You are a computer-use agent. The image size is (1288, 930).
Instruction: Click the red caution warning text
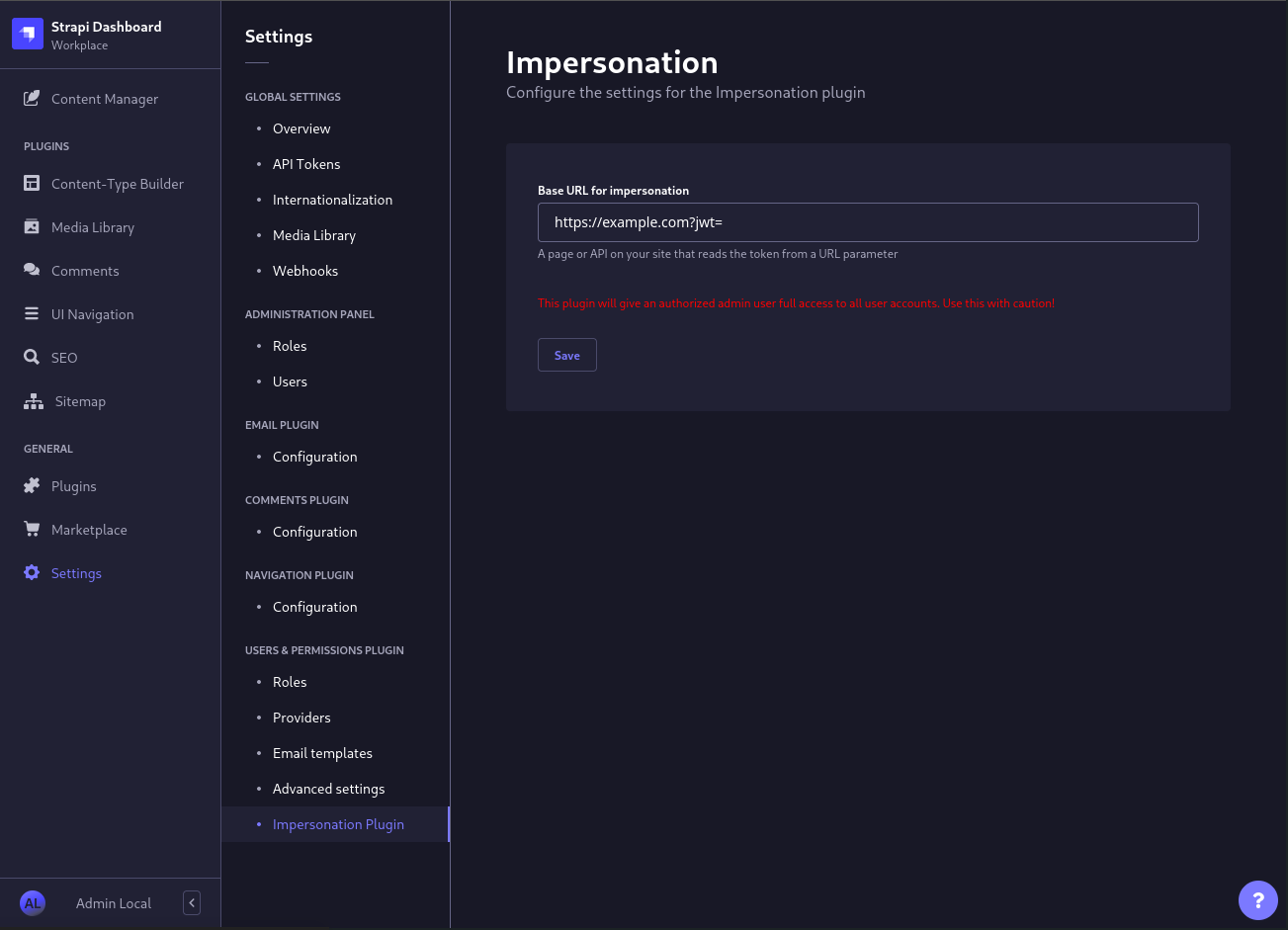tap(796, 303)
